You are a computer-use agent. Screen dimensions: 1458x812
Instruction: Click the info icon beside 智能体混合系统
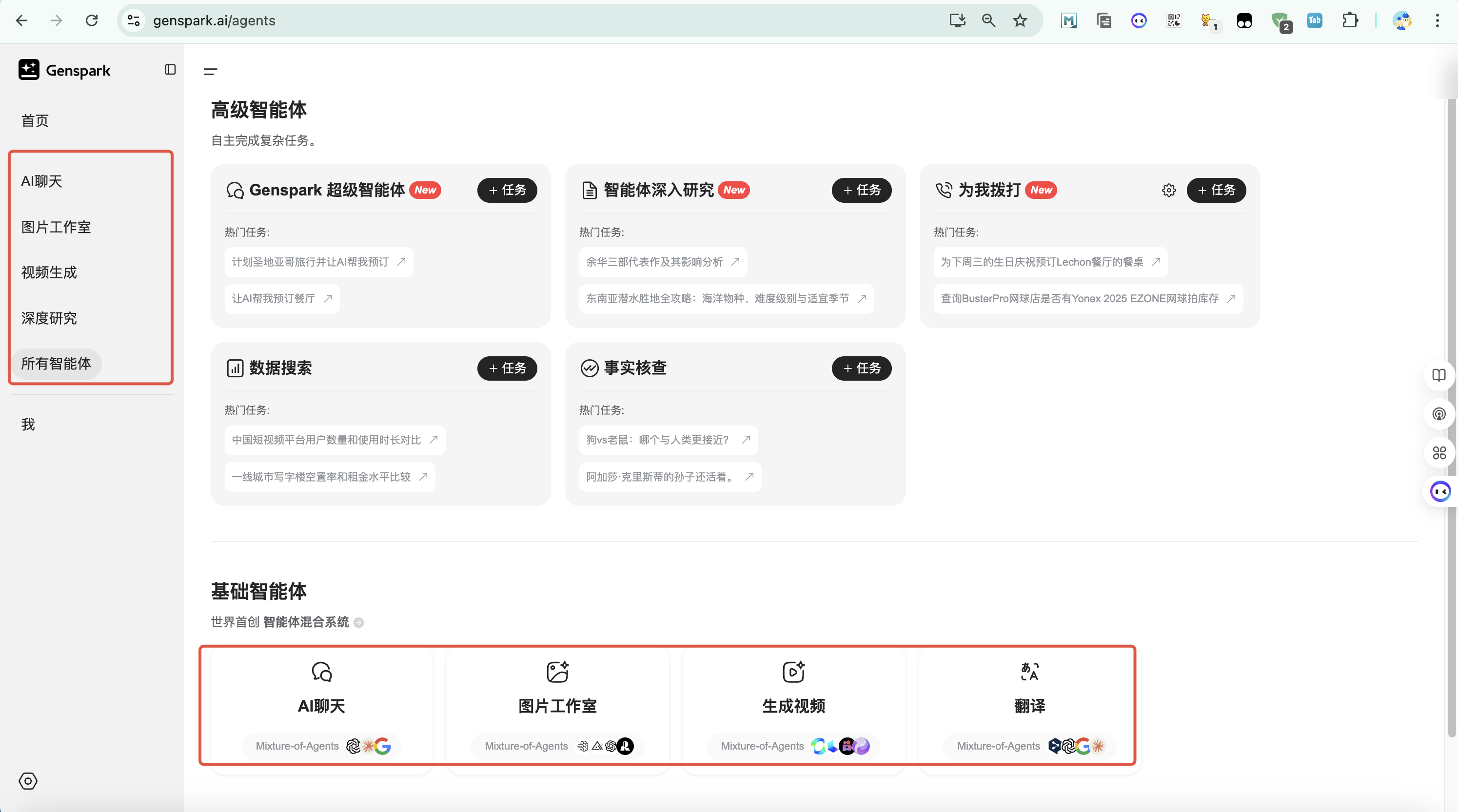(358, 622)
